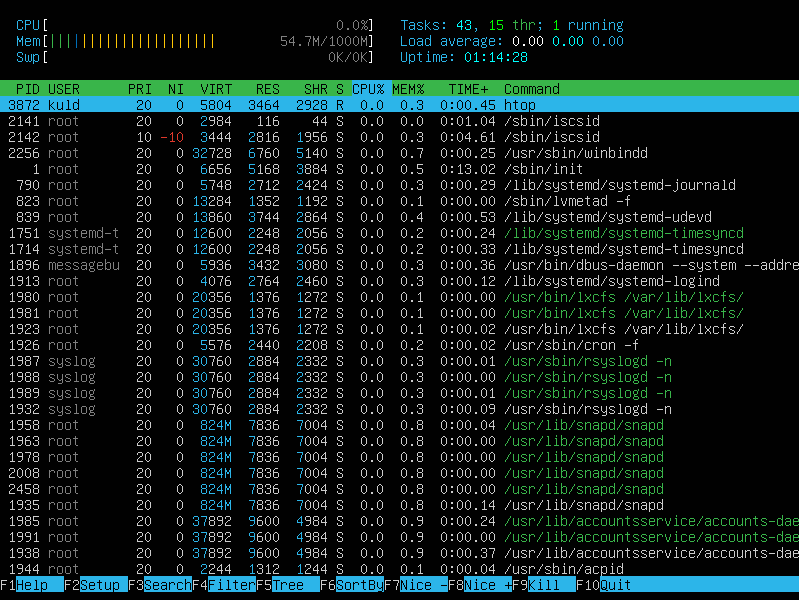The image size is (799, 600).
Task: Sort by the CPU% column header
Action: pos(368,89)
